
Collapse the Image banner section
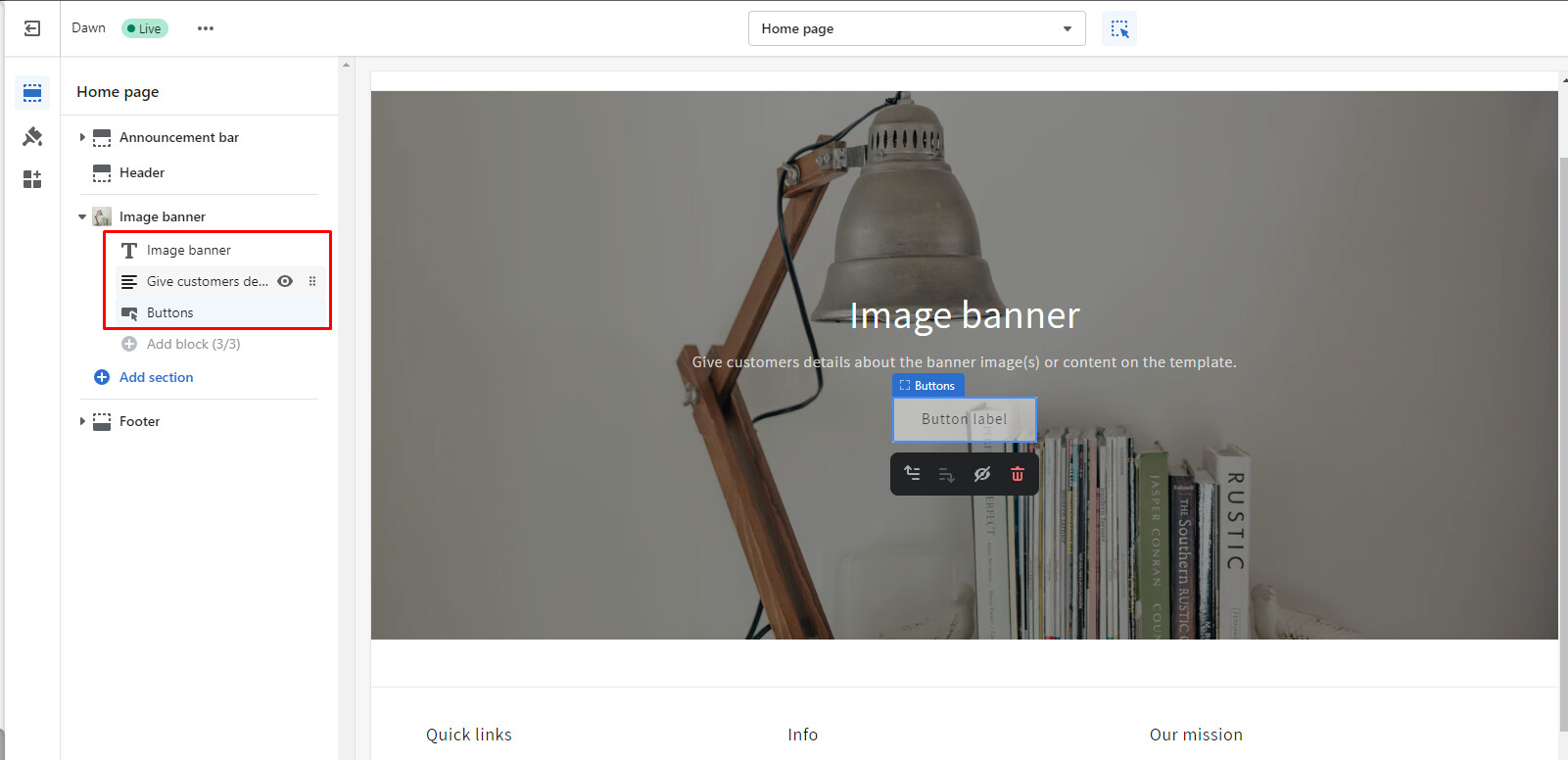tap(82, 216)
